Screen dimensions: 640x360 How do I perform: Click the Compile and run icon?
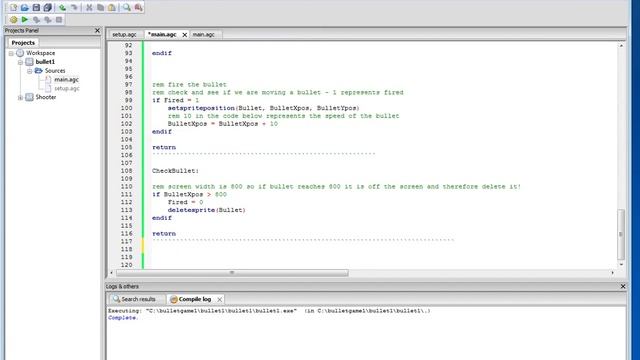point(36,19)
